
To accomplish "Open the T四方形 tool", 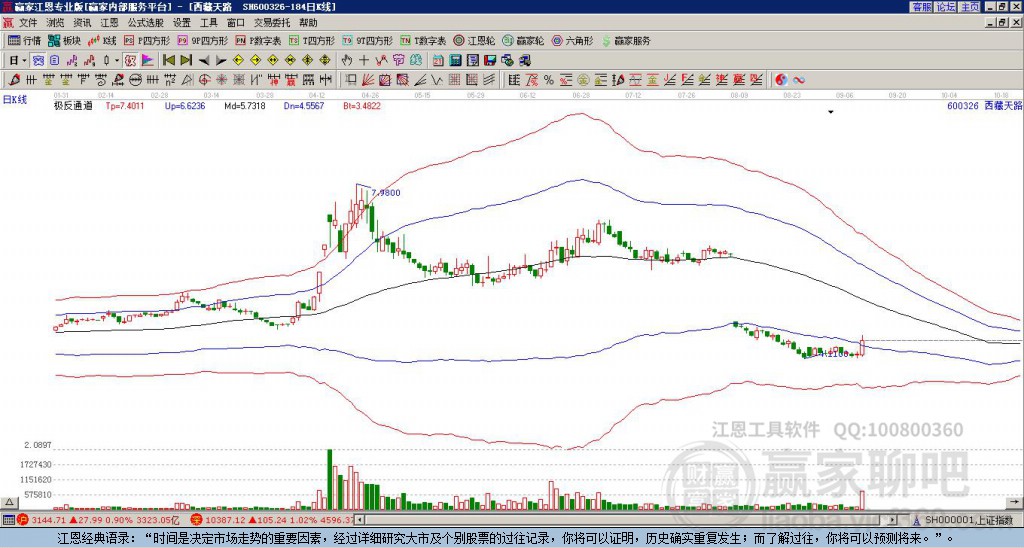I will click(312, 40).
